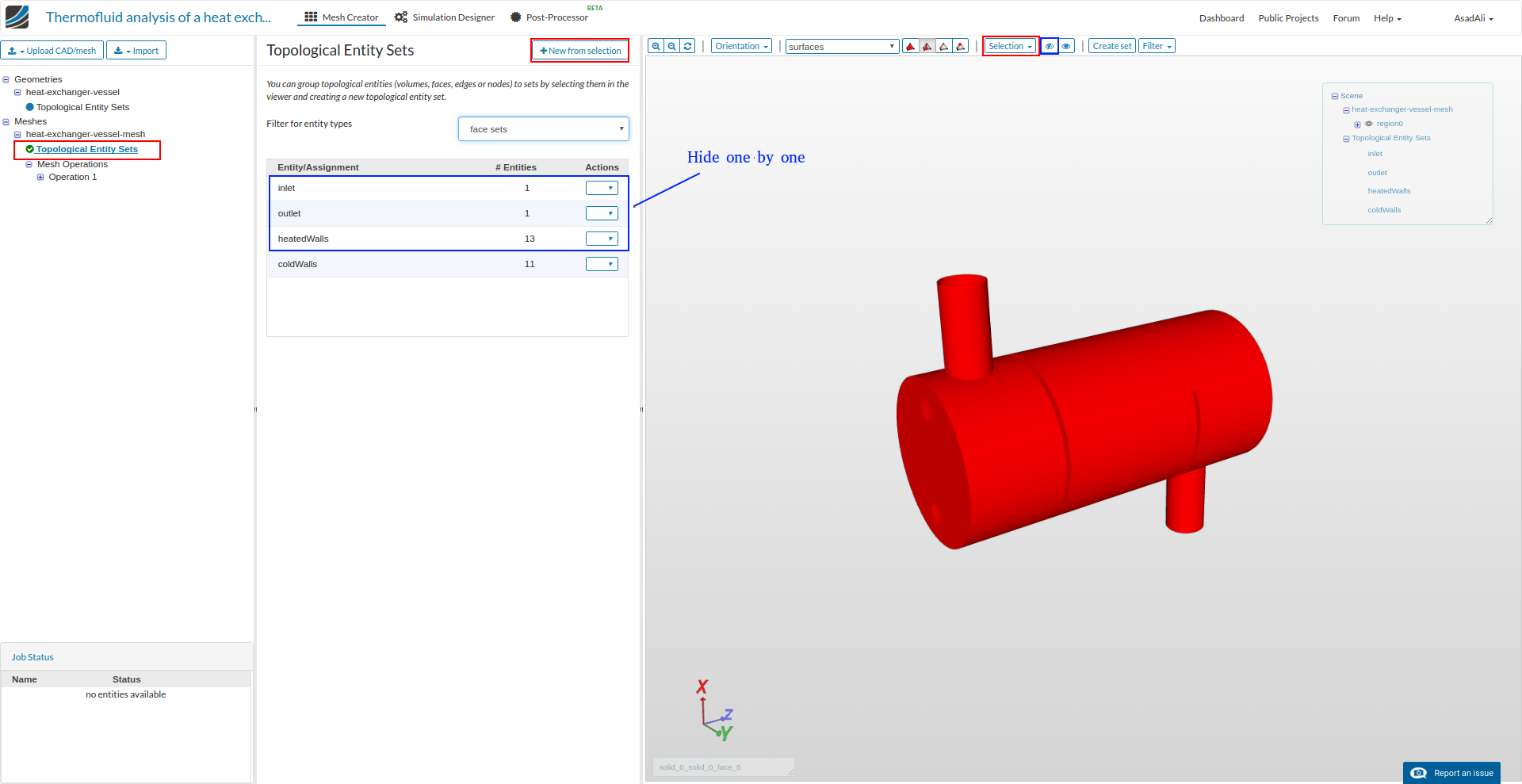Select the surface-points render mode icon
Image resolution: width=1522 pixels, height=784 pixels.
(960, 46)
